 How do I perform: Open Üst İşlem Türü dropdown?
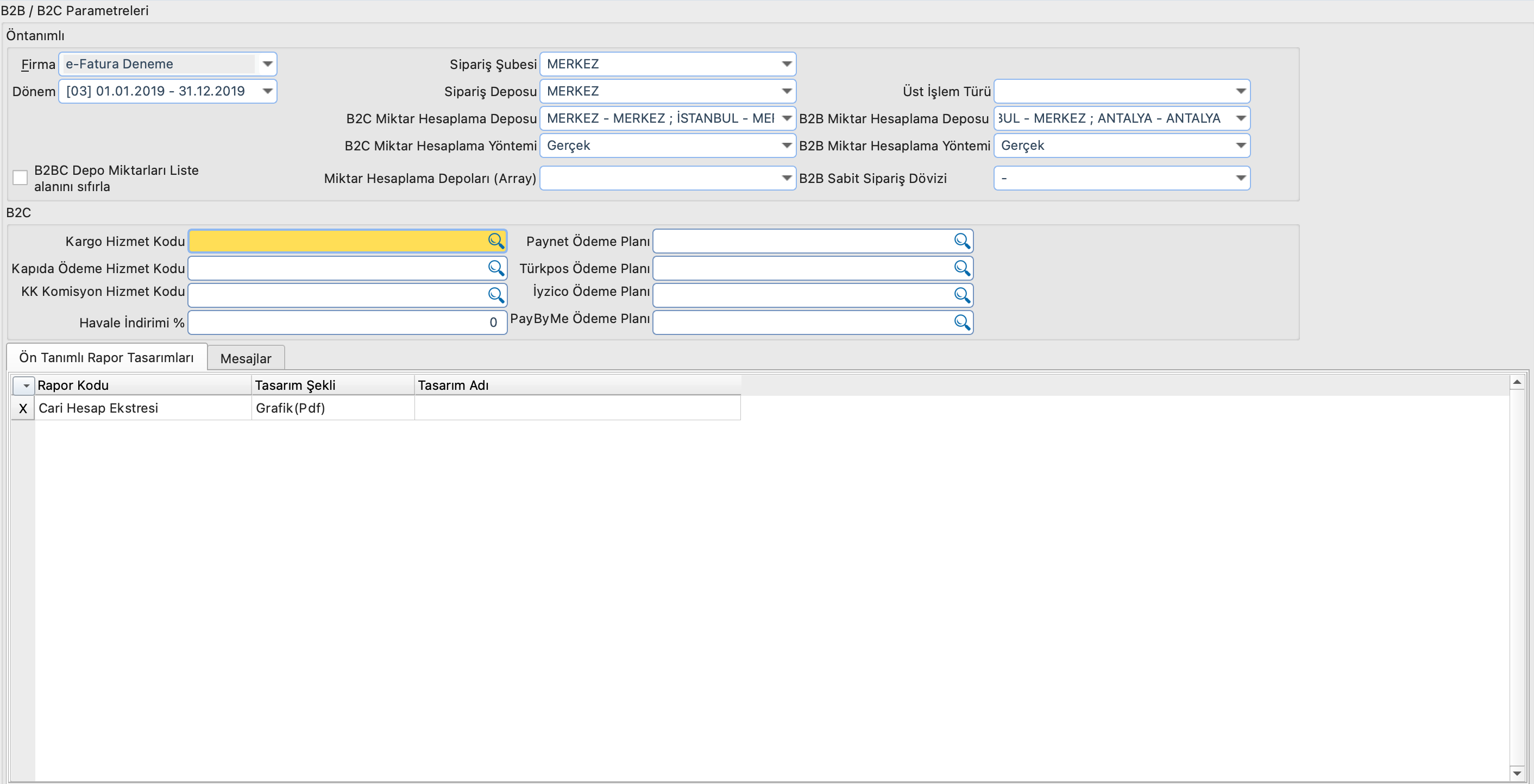pos(1241,91)
